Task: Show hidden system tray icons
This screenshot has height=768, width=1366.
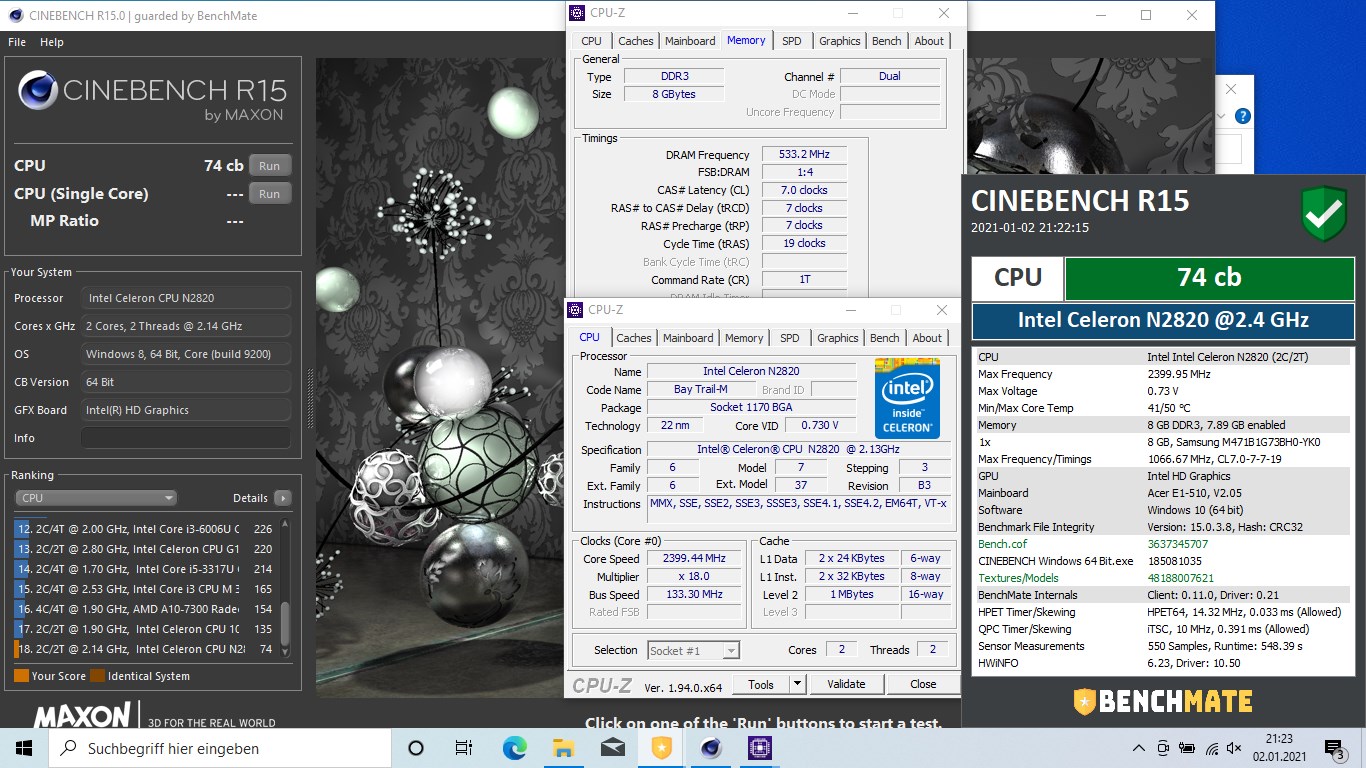Action: point(1139,748)
